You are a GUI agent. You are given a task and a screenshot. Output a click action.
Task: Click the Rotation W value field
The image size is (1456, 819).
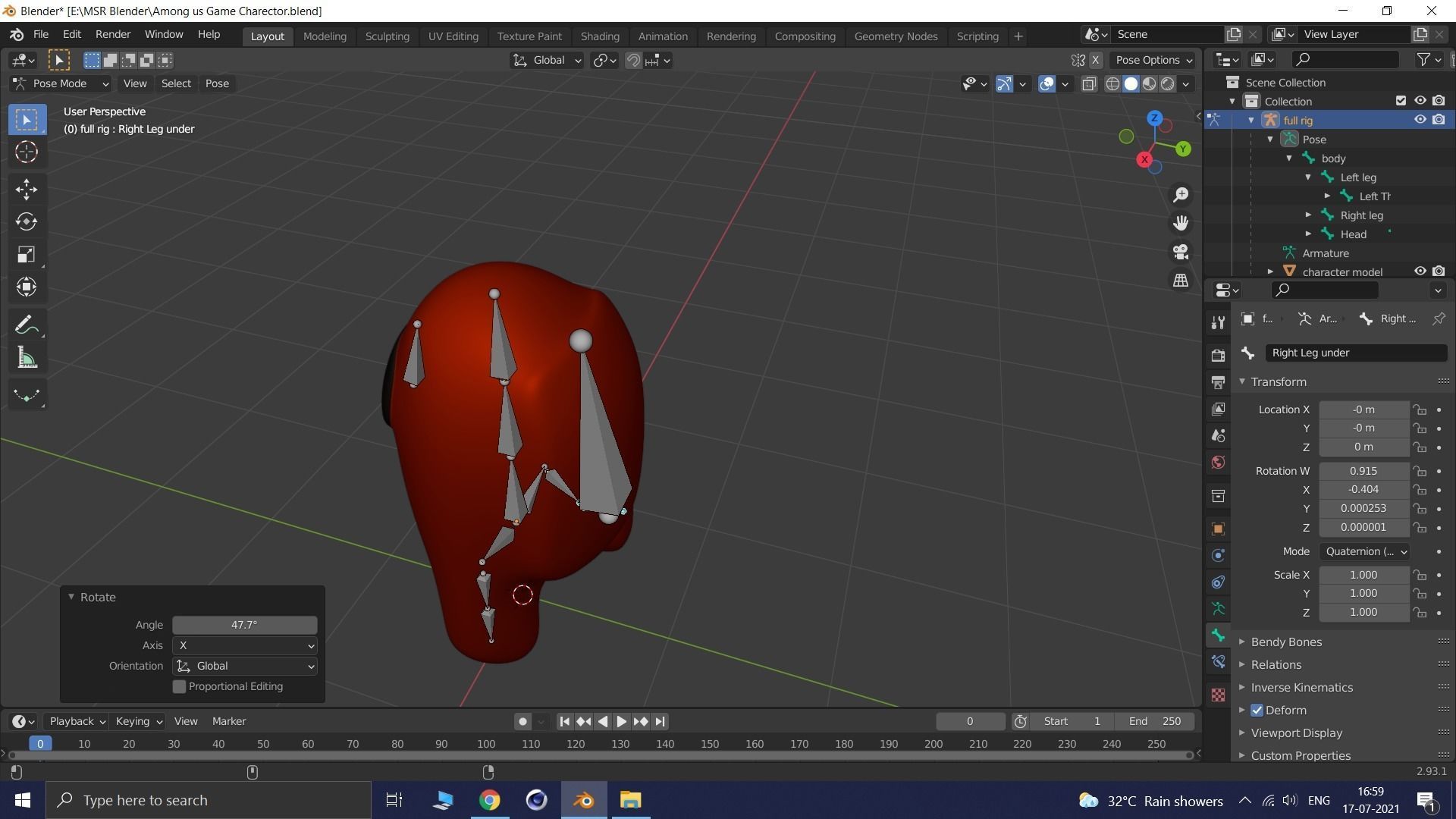pyautogui.click(x=1363, y=471)
